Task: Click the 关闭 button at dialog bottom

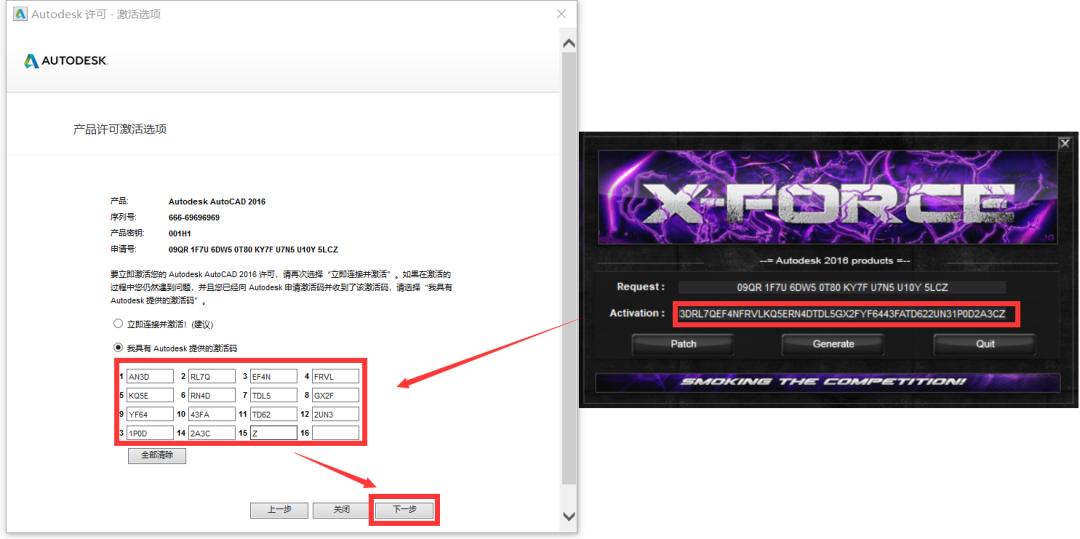Action: 342,510
